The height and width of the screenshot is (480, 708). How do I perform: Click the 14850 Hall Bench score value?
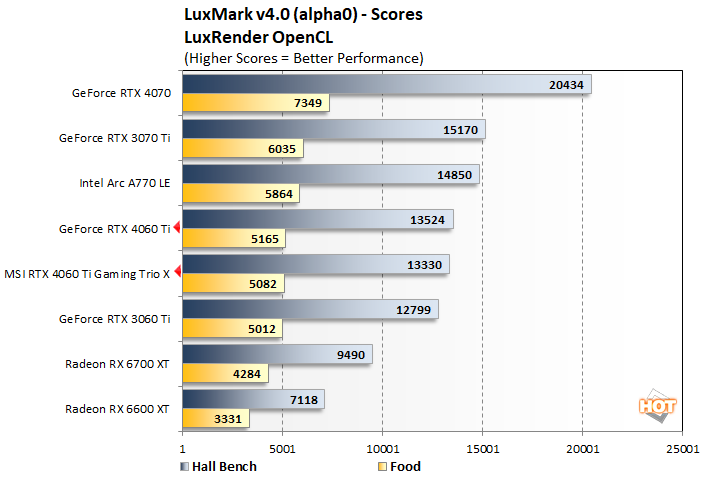(x=454, y=175)
